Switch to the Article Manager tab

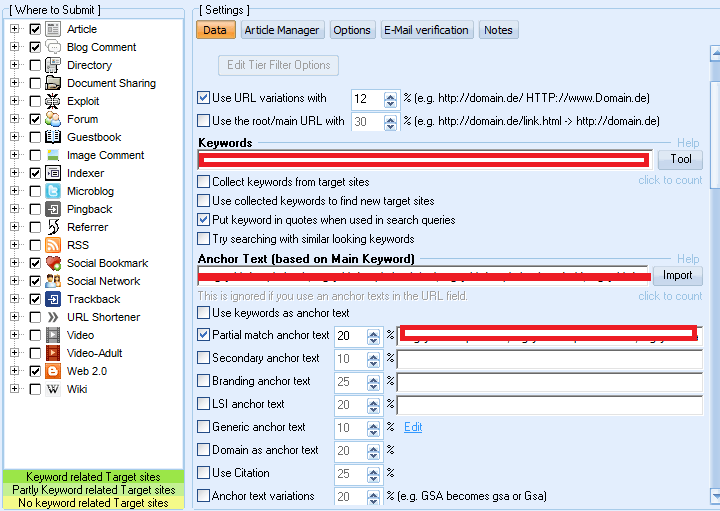click(x=282, y=30)
